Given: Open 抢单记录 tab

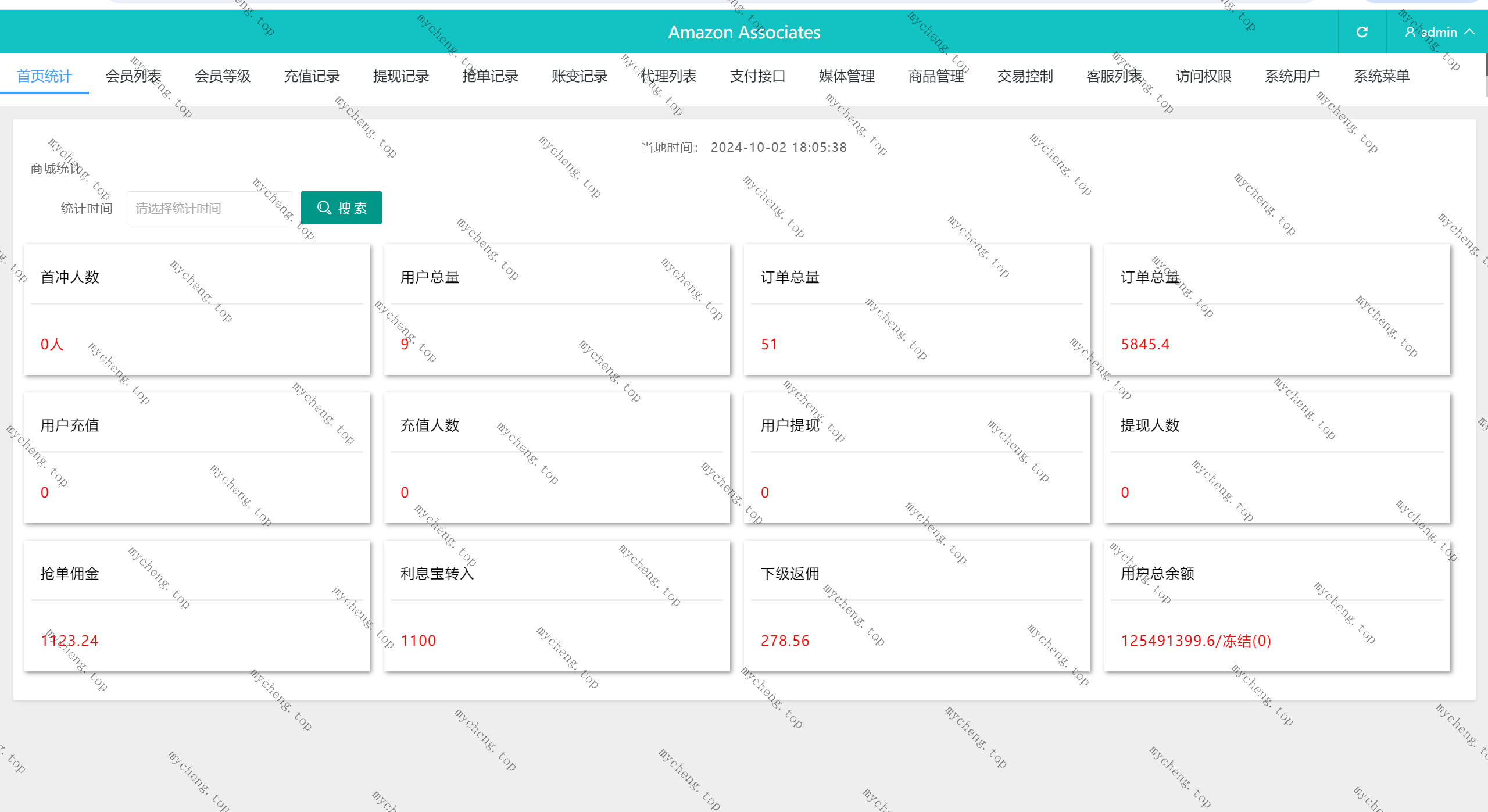Looking at the screenshot, I should click(490, 76).
